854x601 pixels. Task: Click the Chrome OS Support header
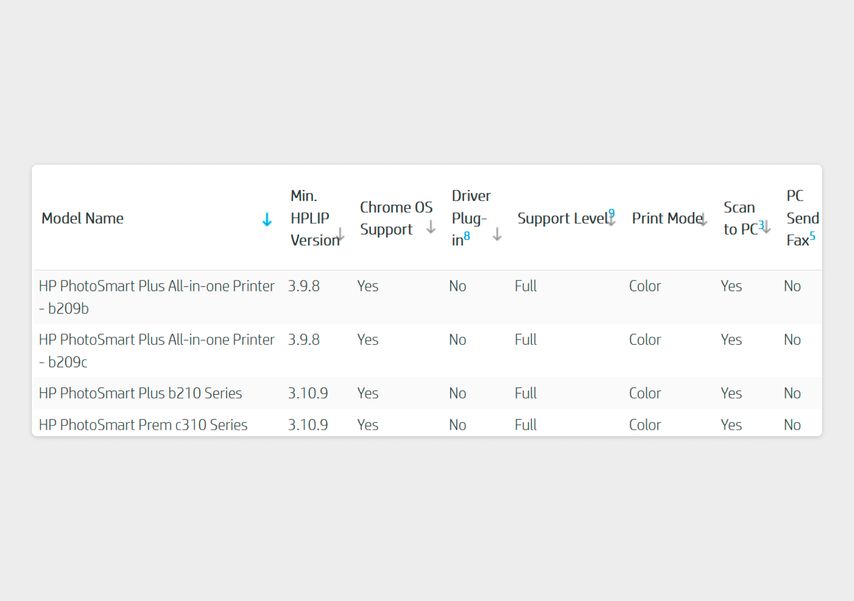pos(396,218)
